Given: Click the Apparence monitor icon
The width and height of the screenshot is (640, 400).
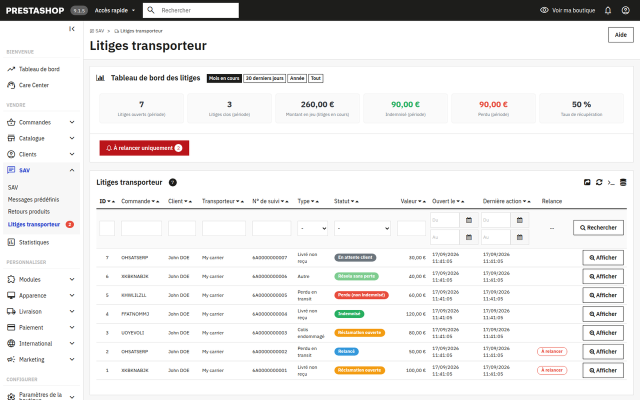Looking at the screenshot, I should [11, 295].
